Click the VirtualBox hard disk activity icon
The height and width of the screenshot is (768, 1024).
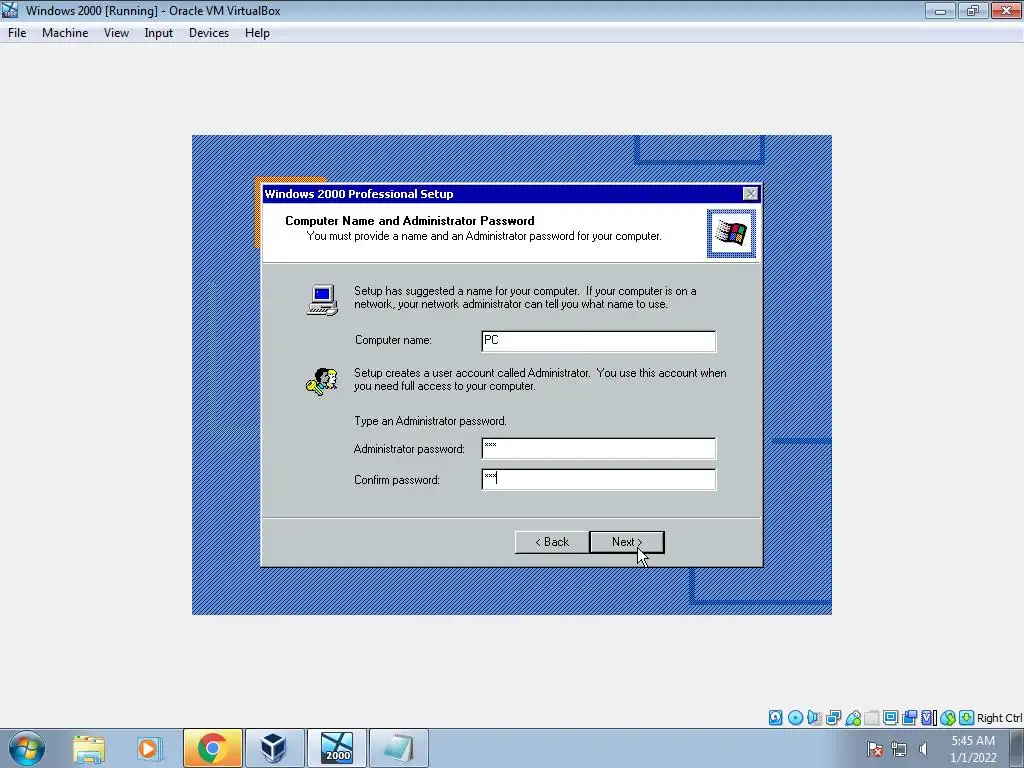click(x=775, y=718)
